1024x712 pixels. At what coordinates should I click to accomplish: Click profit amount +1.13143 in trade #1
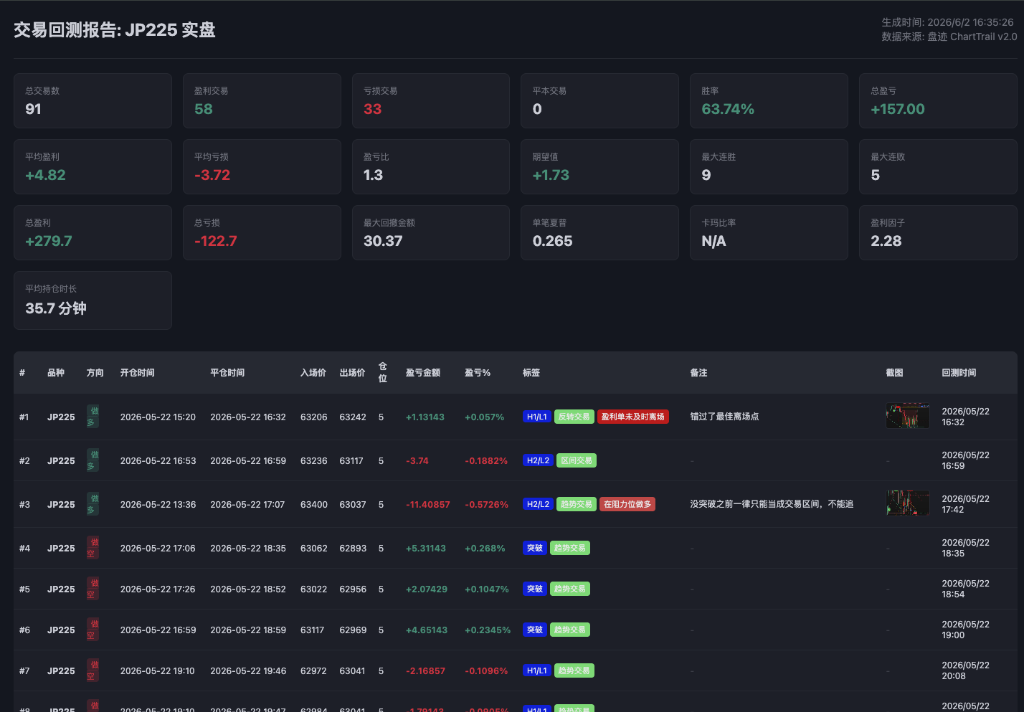coord(425,417)
